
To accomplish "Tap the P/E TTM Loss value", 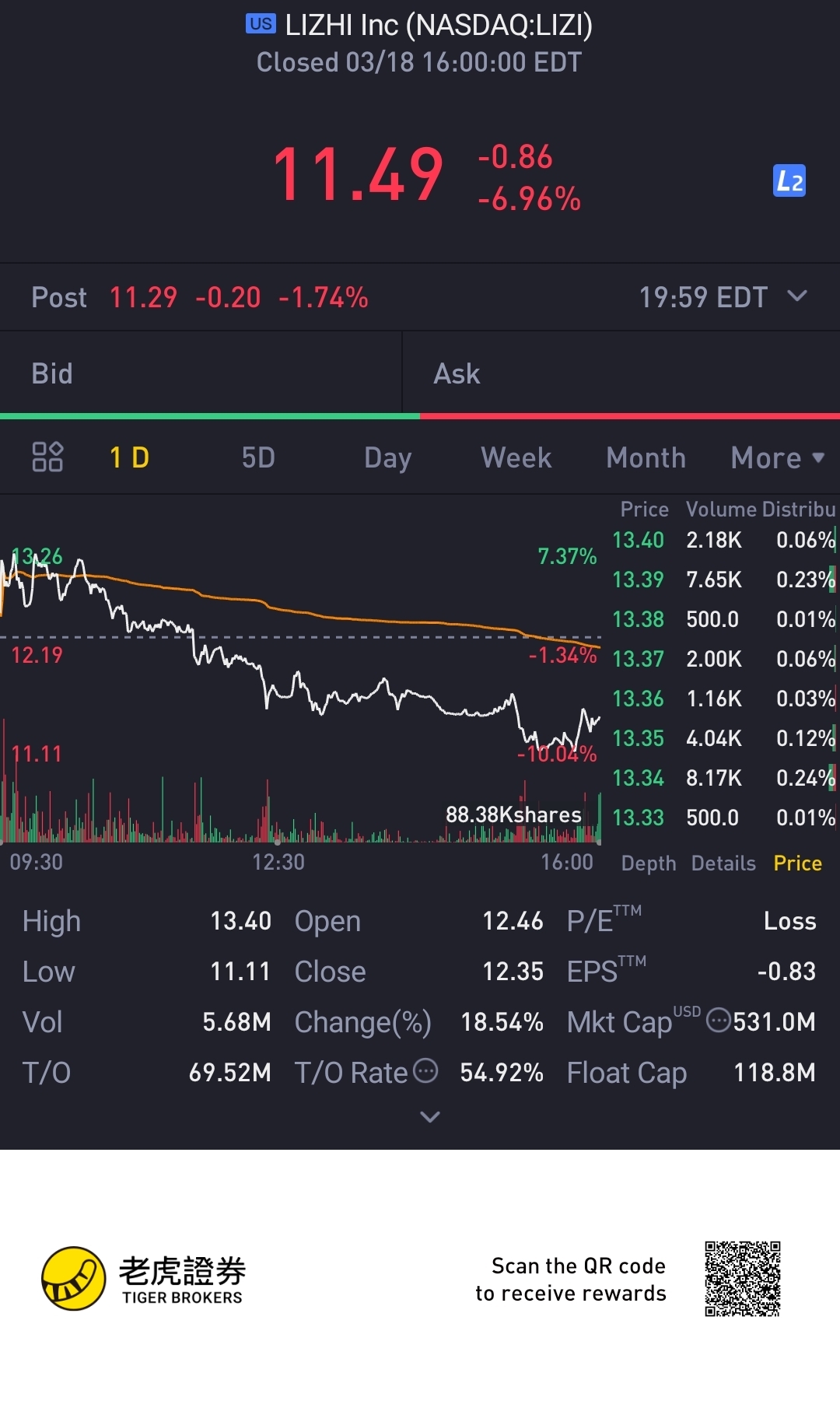I will pos(789,921).
